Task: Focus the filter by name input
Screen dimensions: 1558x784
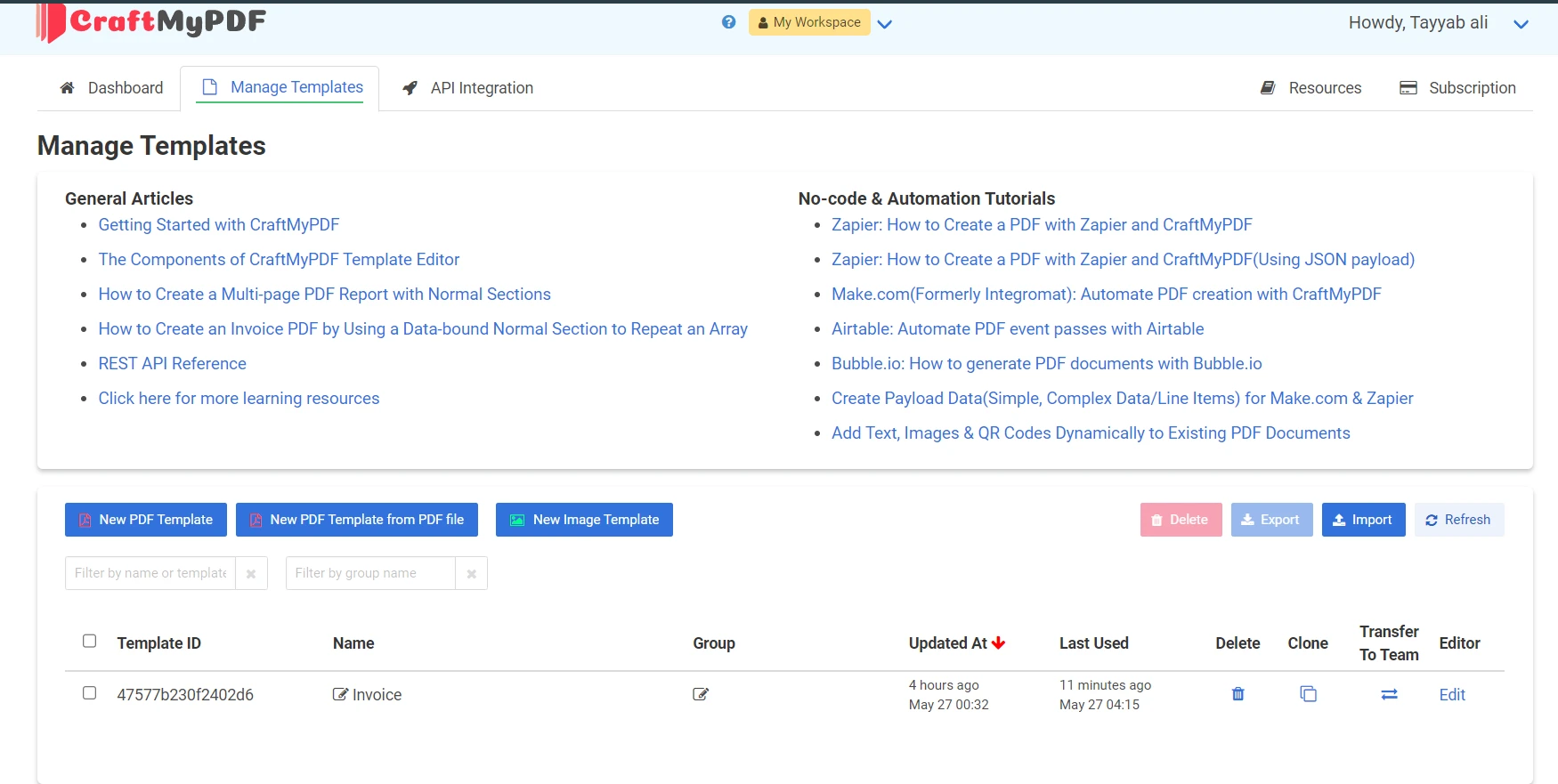Action: (150, 573)
